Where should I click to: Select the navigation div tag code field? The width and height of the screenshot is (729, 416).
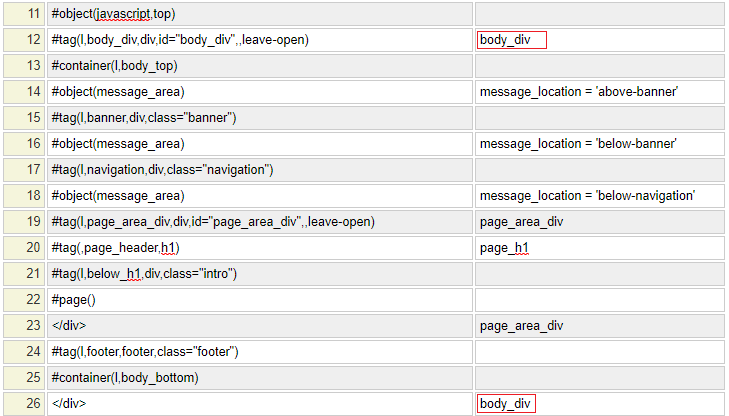pyautogui.click(x=258, y=170)
